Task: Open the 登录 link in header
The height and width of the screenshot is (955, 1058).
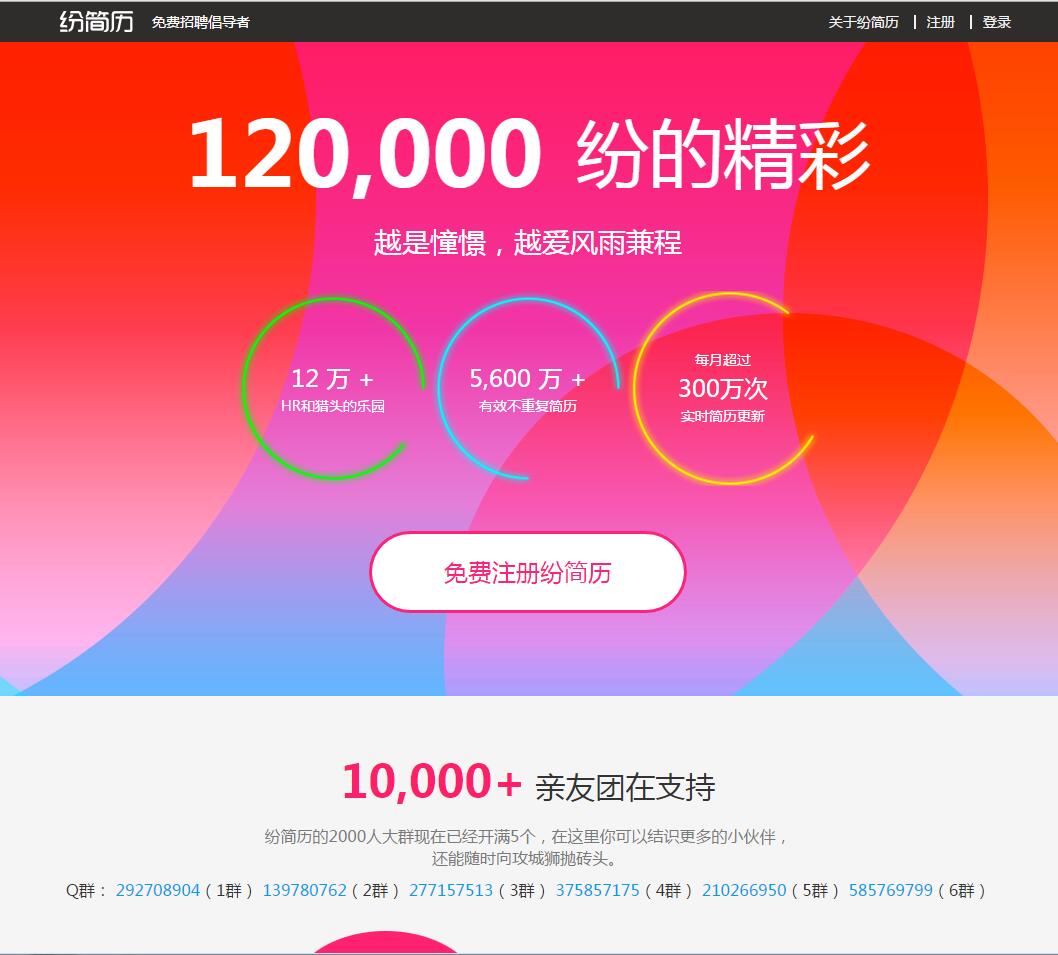Action: click(x=997, y=22)
